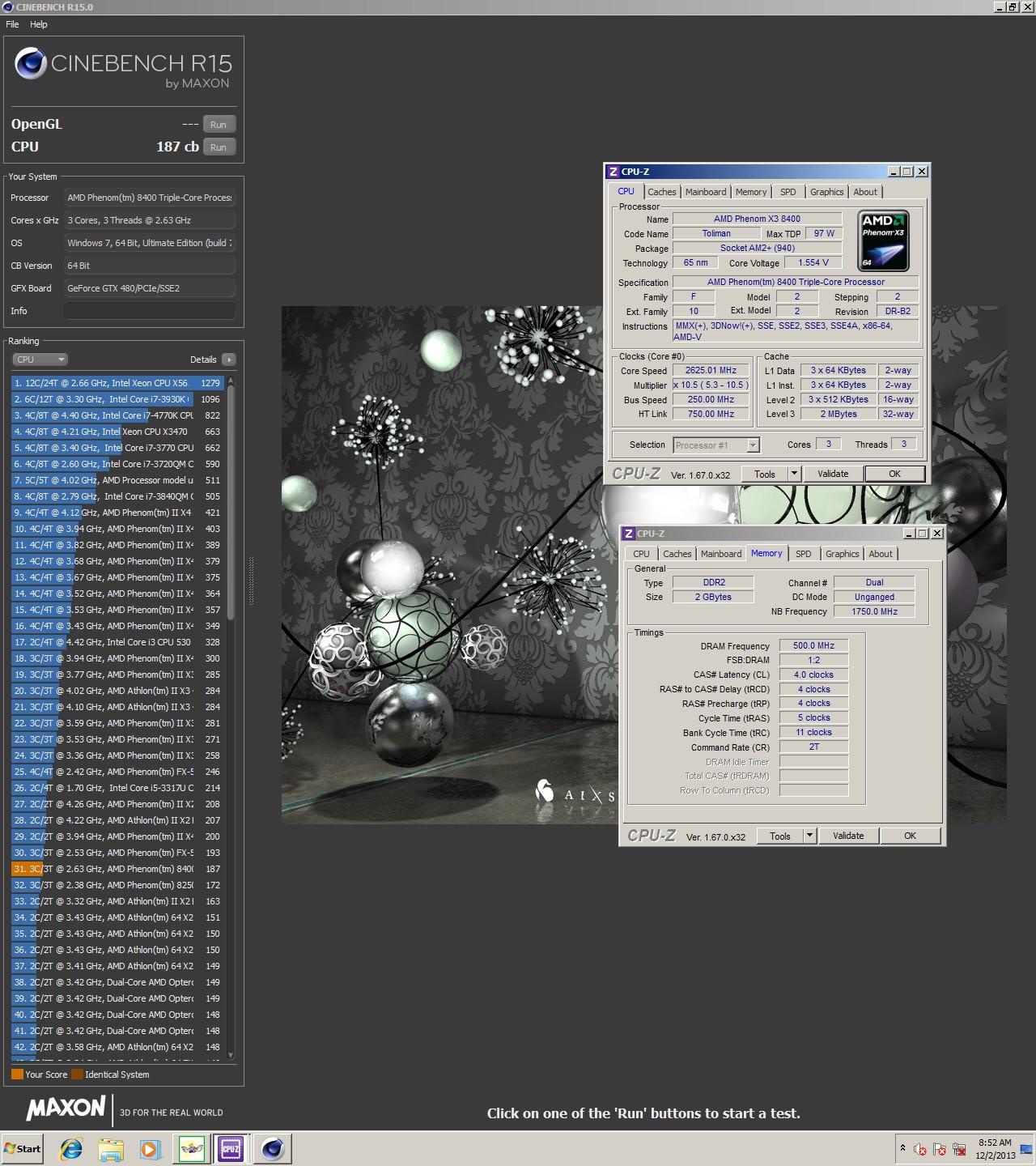Image resolution: width=1036 pixels, height=1166 pixels.
Task: Expand Tools dropdown arrow in lower CPU-Z
Action: coord(809,836)
